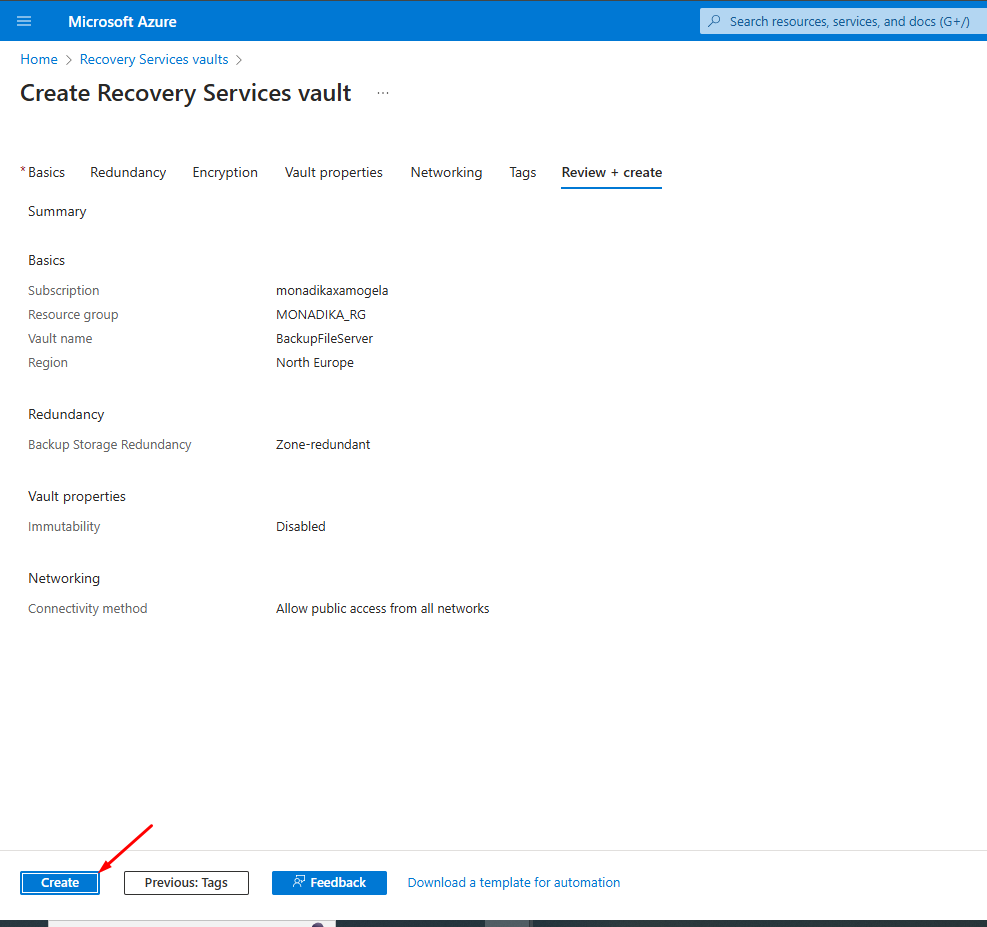
Task: Click the Summary heading
Action: [x=57, y=211]
